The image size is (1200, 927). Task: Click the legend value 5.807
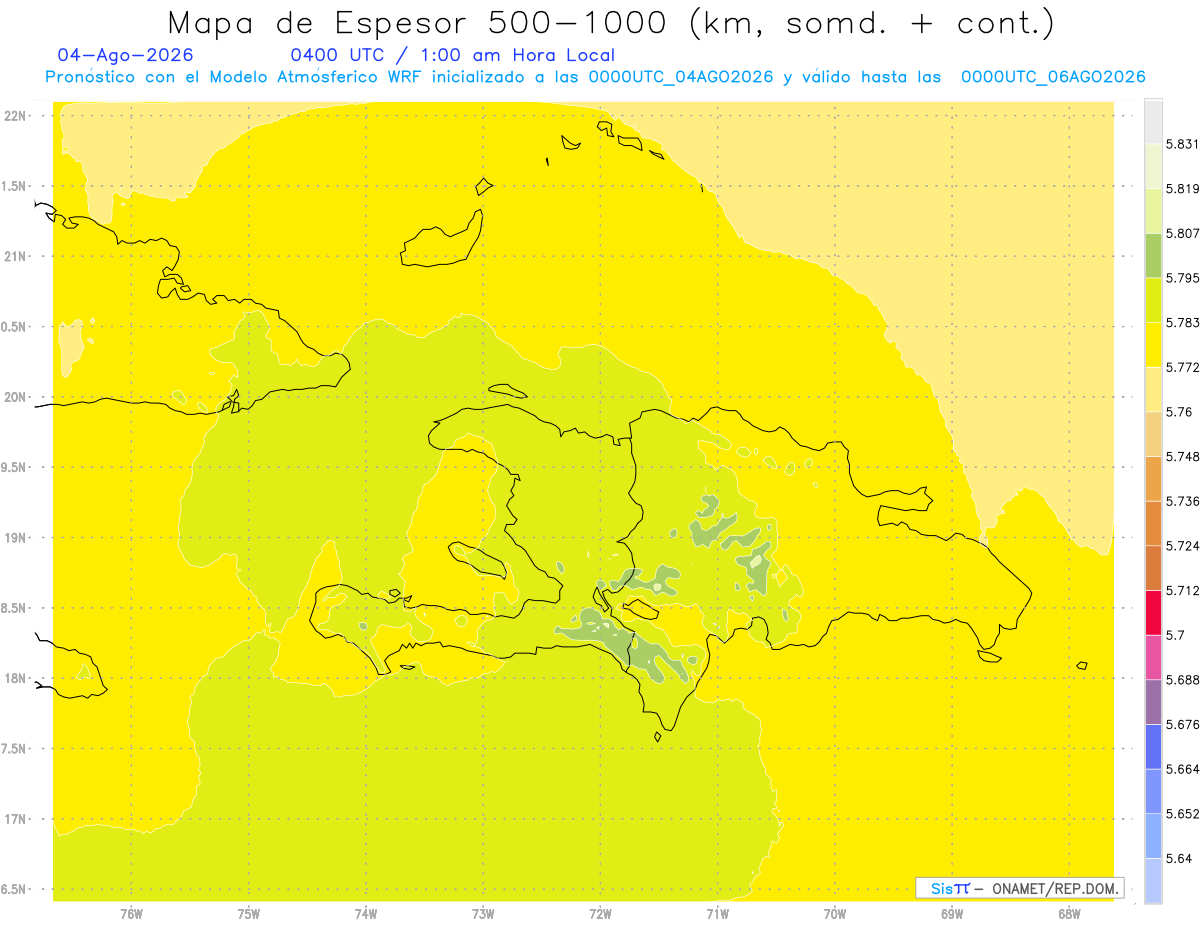[x=1183, y=233]
